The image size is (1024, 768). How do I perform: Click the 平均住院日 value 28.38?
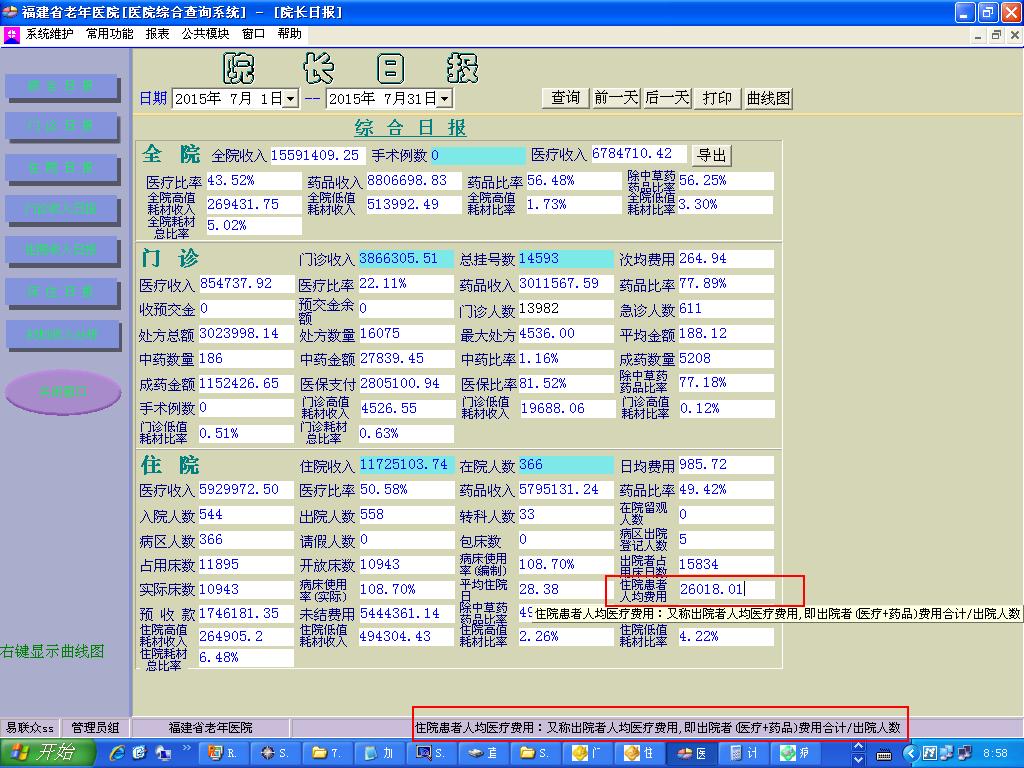pos(566,590)
